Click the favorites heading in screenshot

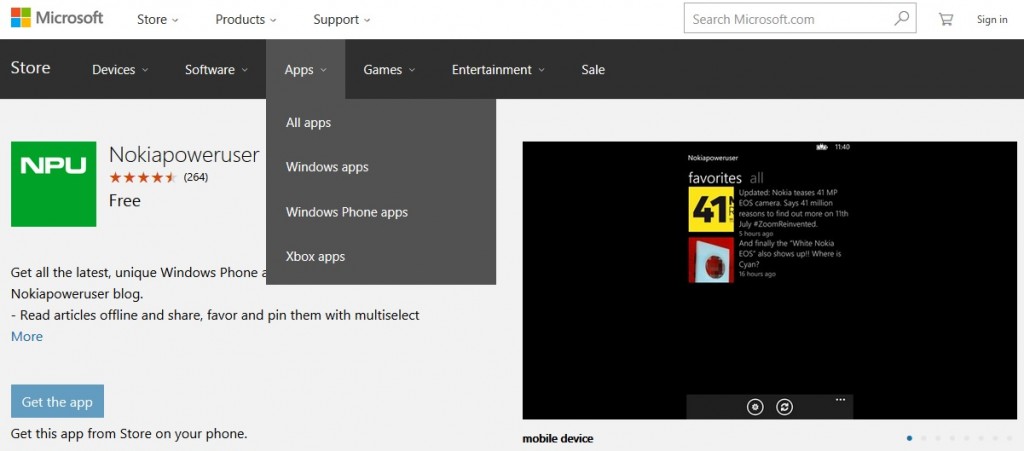coord(715,178)
